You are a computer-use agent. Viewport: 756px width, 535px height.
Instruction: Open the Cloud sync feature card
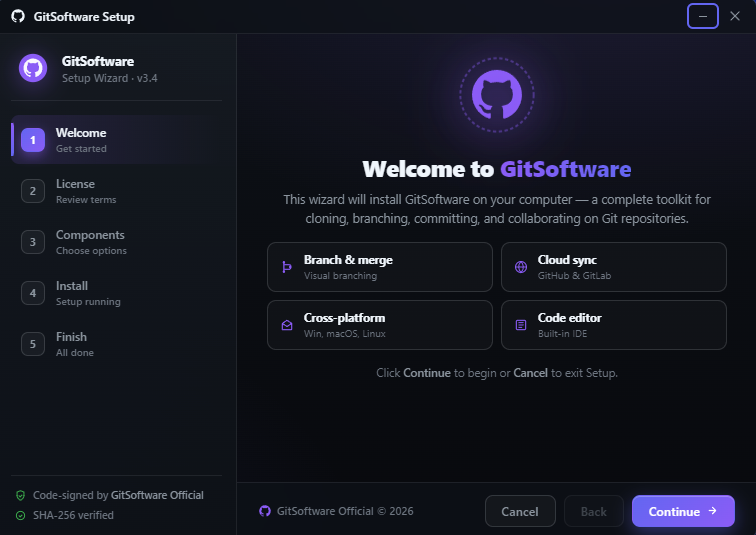point(614,267)
